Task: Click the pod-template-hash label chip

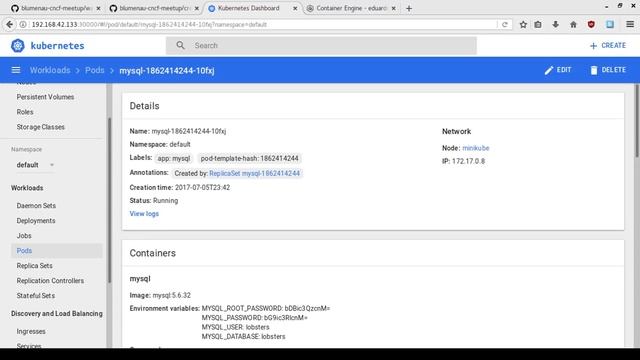Action: coord(249,158)
